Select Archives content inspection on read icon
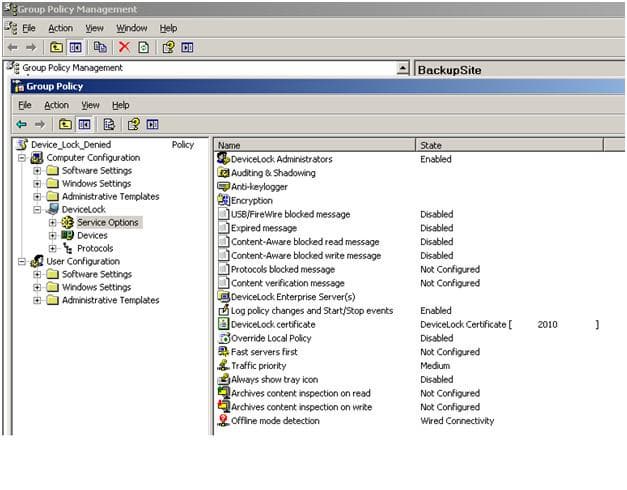 (x=223, y=393)
